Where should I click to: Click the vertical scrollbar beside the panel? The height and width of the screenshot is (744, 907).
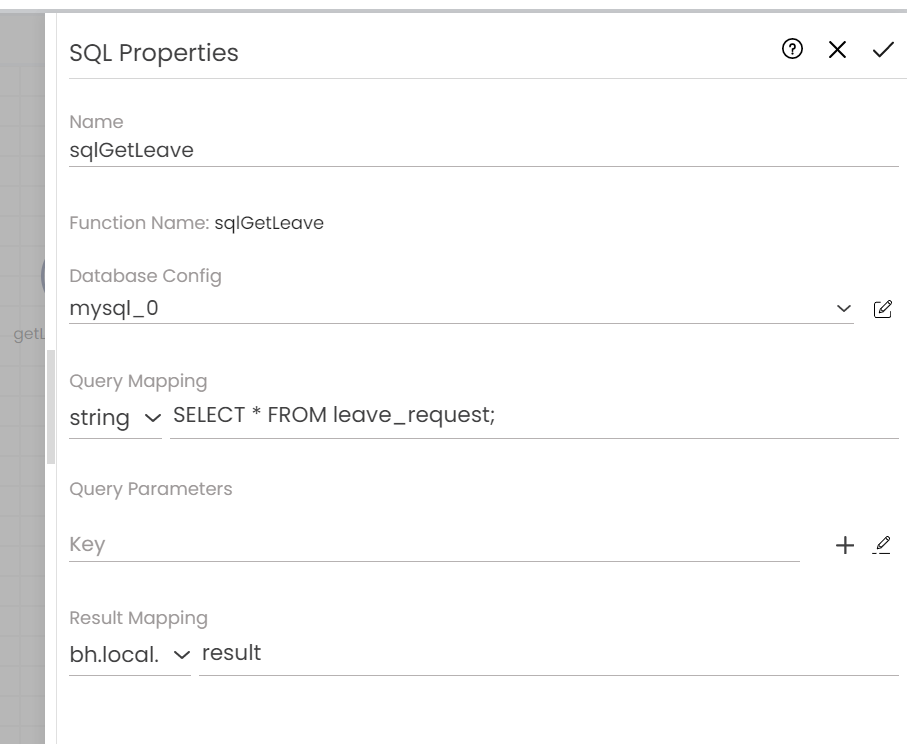click(x=51, y=406)
